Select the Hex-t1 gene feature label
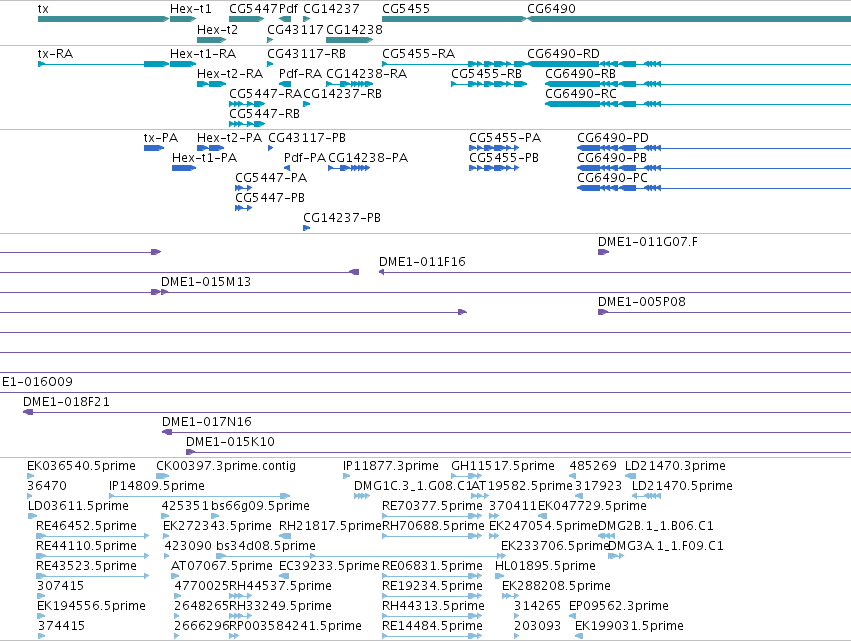 (190, 9)
